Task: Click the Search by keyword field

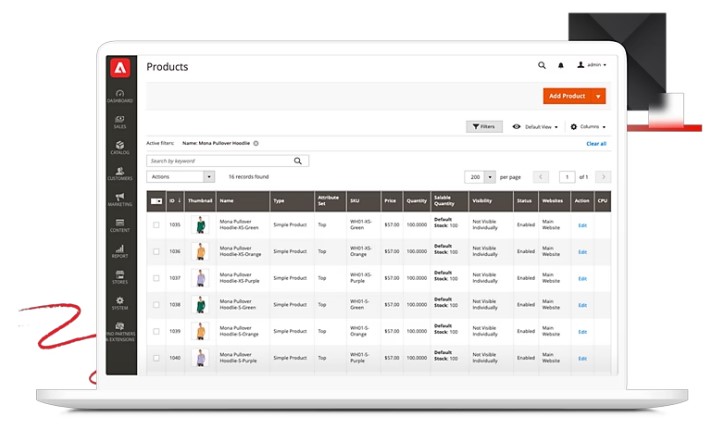Action: tap(220, 160)
